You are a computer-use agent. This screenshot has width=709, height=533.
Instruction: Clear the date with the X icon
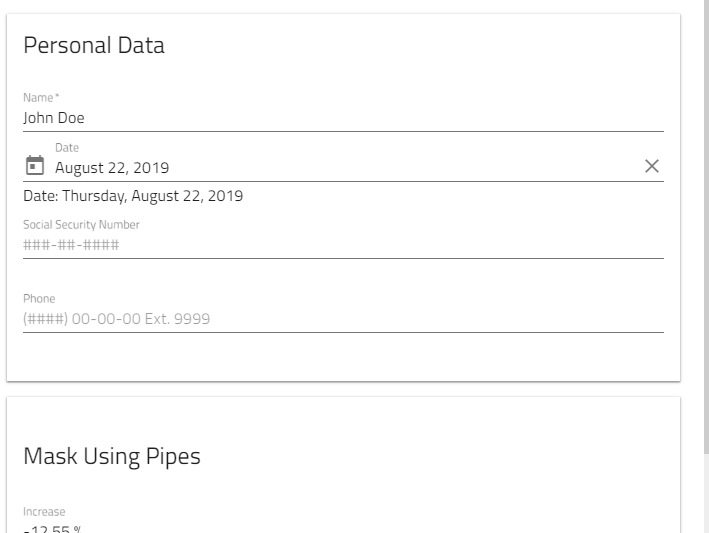pyautogui.click(x=652, y=166)
